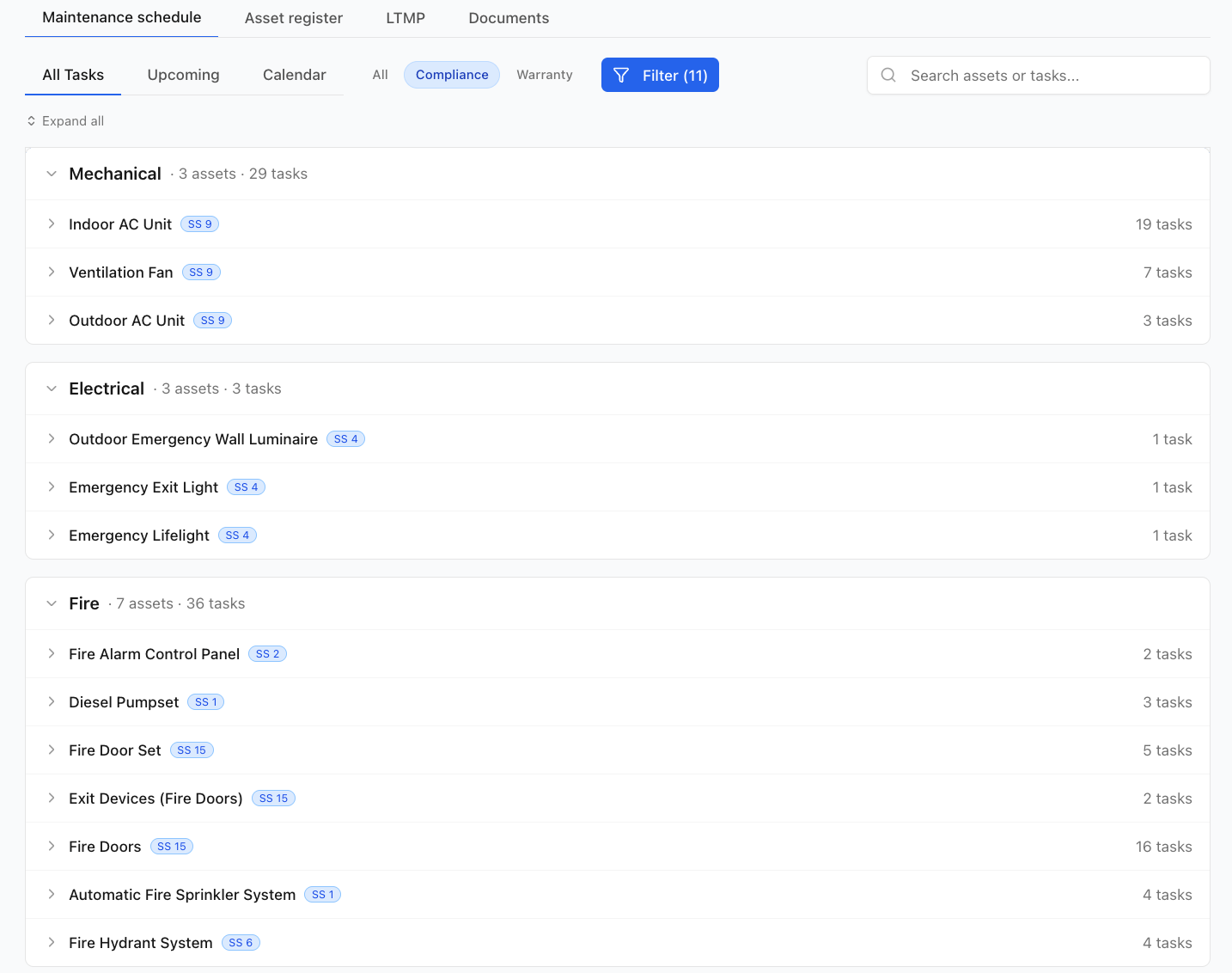Viewport: 1232px width, 973px height.
Task: Expand the Ventilation Fan row
Action: point(52,272)
